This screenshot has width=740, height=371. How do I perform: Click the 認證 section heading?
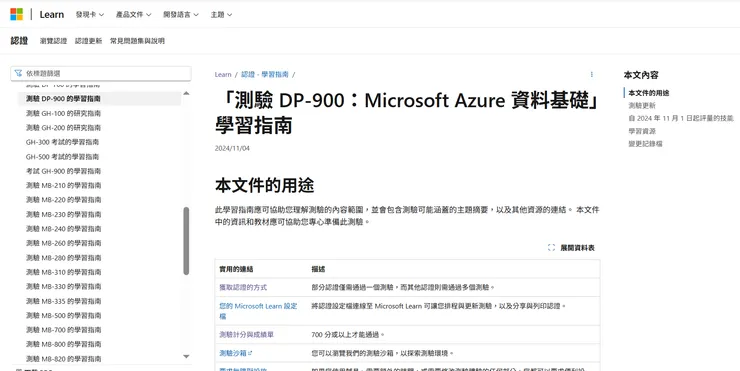(x=19, y=41)
